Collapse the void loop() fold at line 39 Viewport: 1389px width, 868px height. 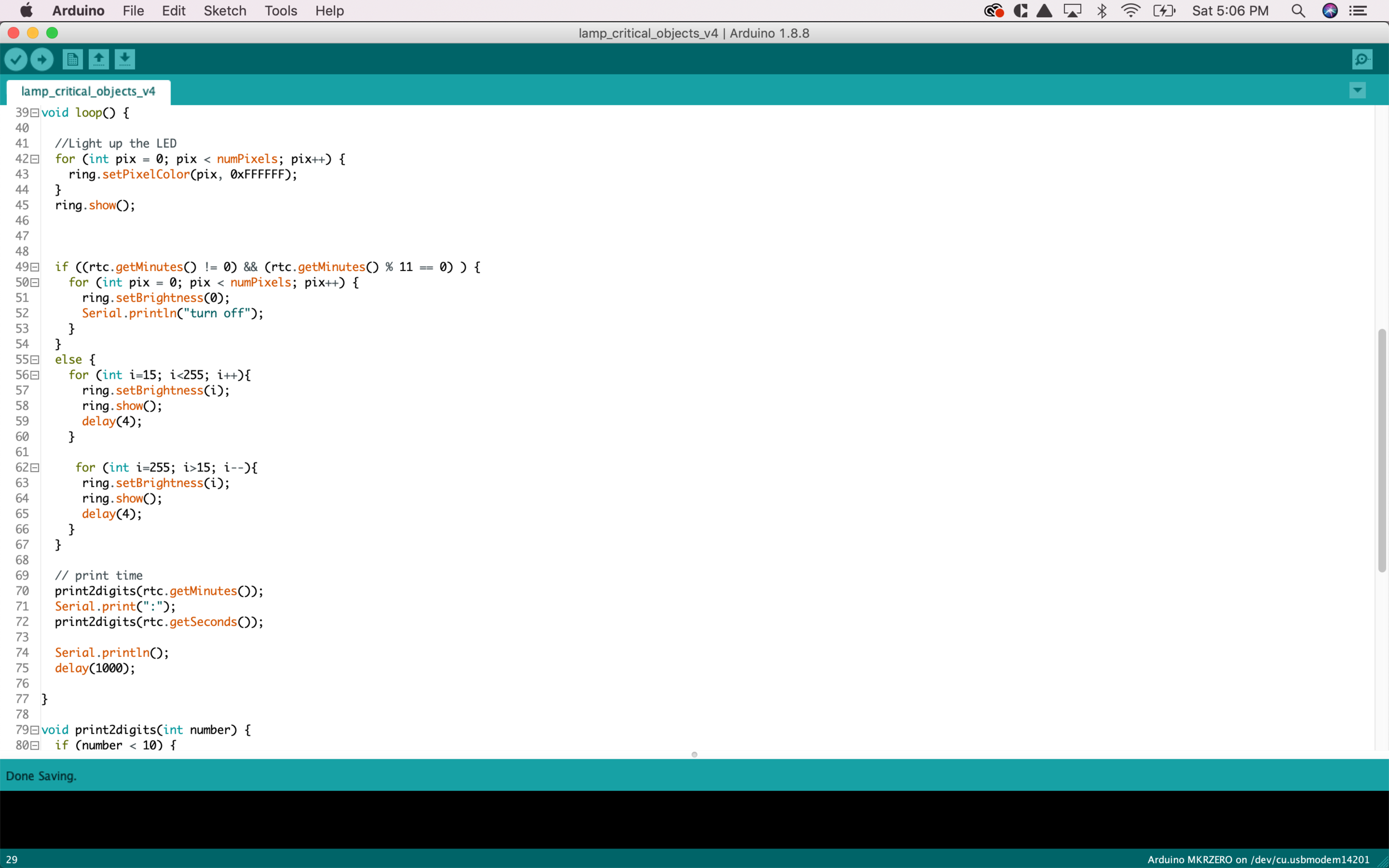coord(35,113)
